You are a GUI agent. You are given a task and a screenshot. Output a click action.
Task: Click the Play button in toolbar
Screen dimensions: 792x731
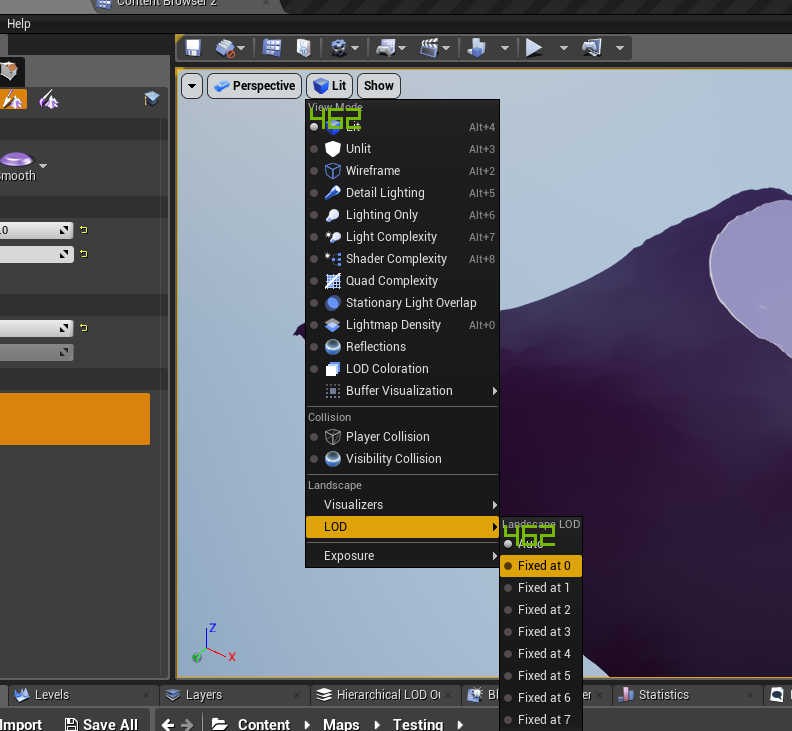[x=533, y=48]
